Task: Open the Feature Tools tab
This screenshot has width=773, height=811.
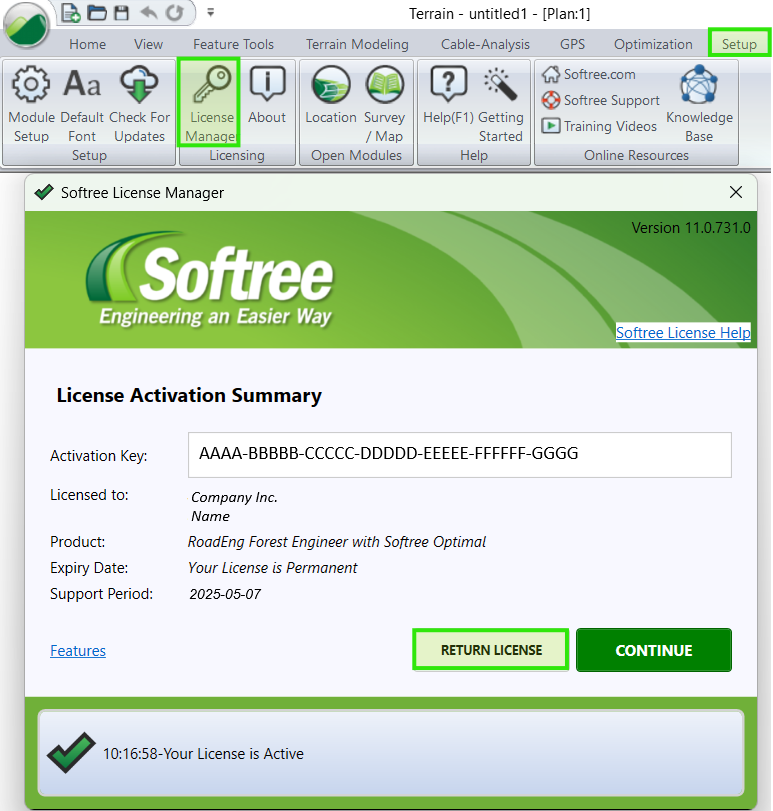Action: click(x=233, y=44)
